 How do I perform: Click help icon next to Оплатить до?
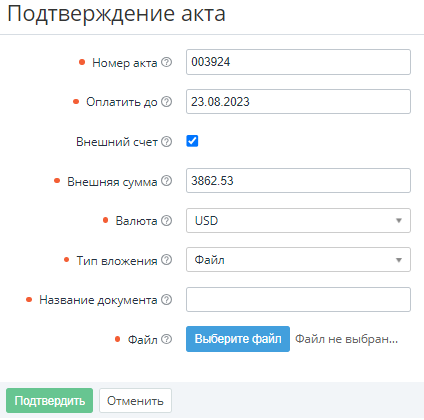(x=166, y=101)
